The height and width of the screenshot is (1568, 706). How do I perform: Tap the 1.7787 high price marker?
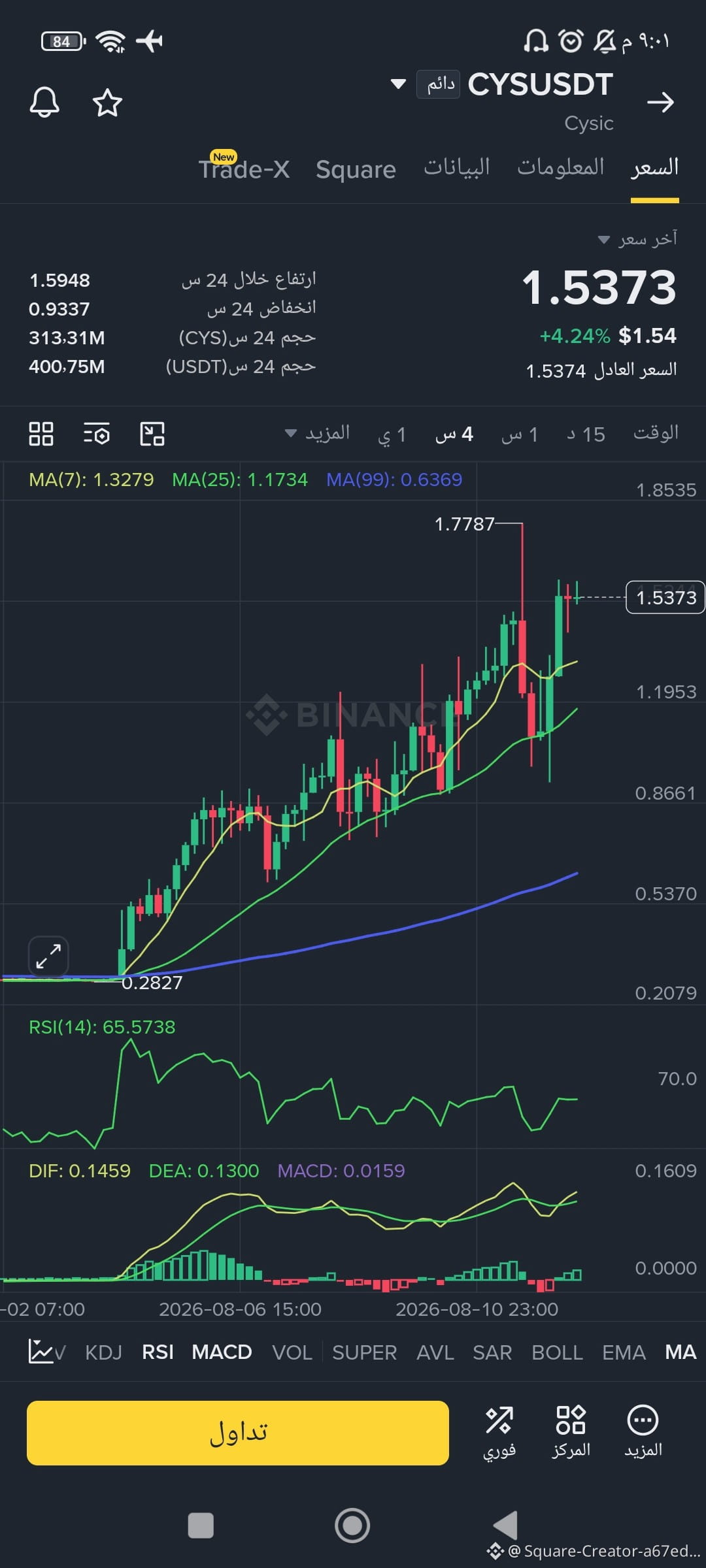(464, 524)
